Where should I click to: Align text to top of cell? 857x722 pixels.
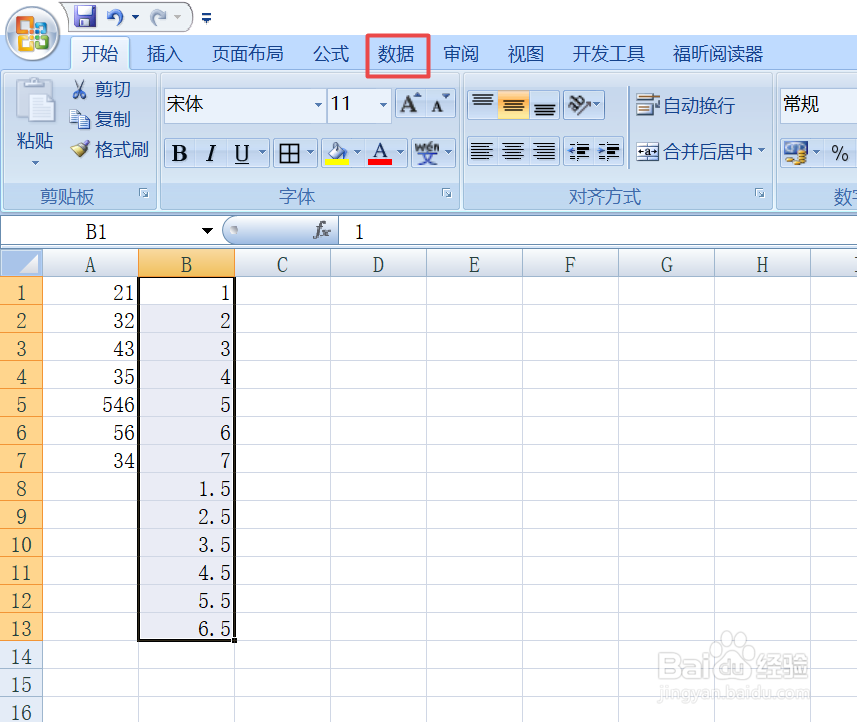click(x=483, y=104)
